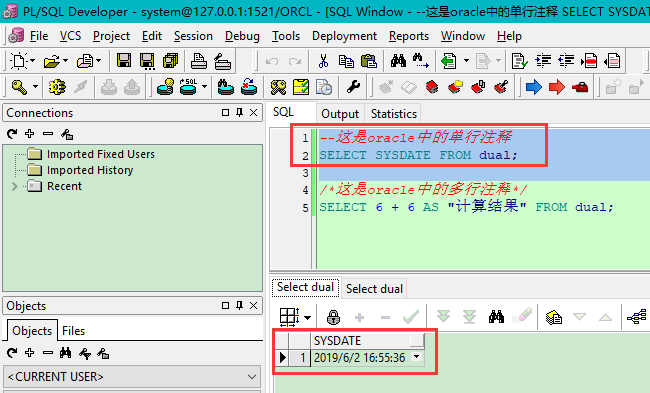Image resolution: width=650 pixels, height=393 pixels.
Task: Open the date cell dropdown for SYSDATE value
Action: coord(417,357)
